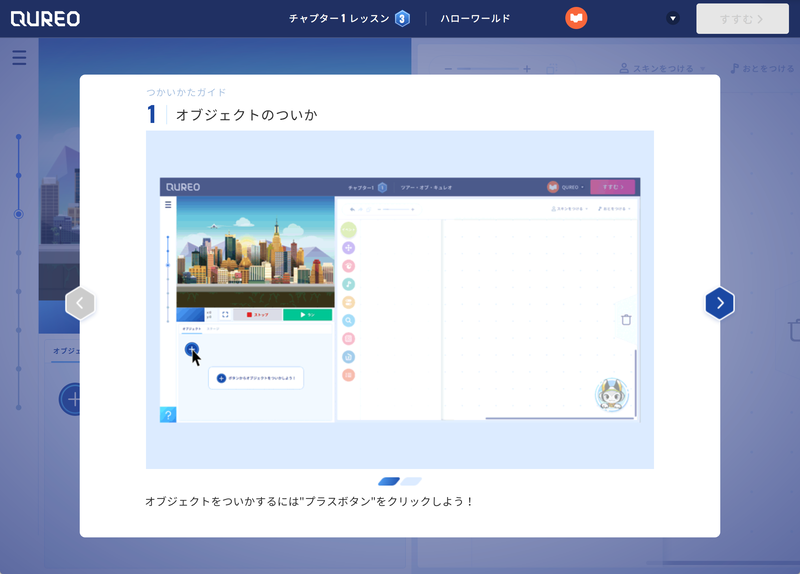
Task: Click the オブジェクトのついか title text
Action: (246, 115)
